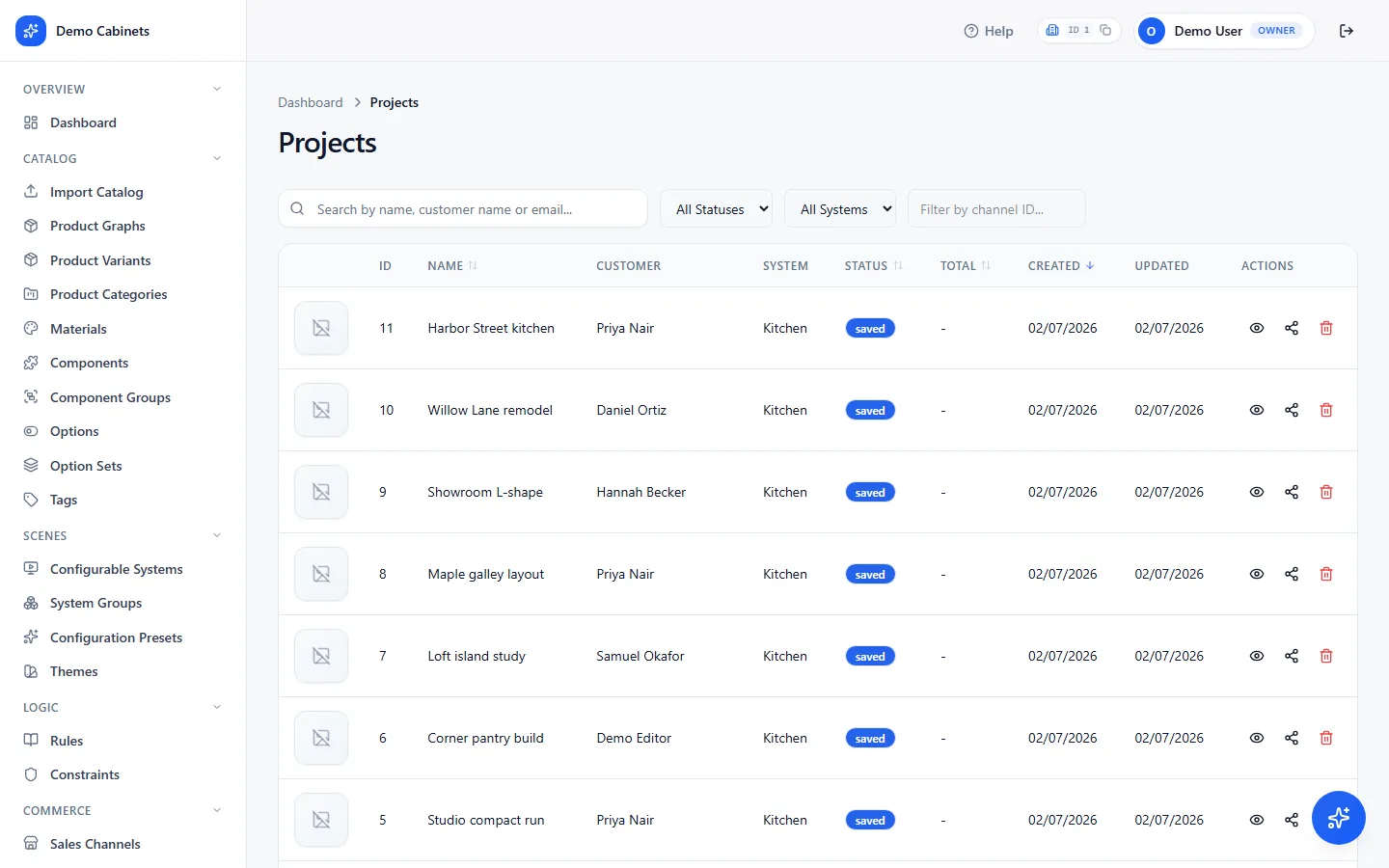Delete the Harbor Street kitchen project
The width and height of the screenshot is (1389, 868).
click(1326, 328)
